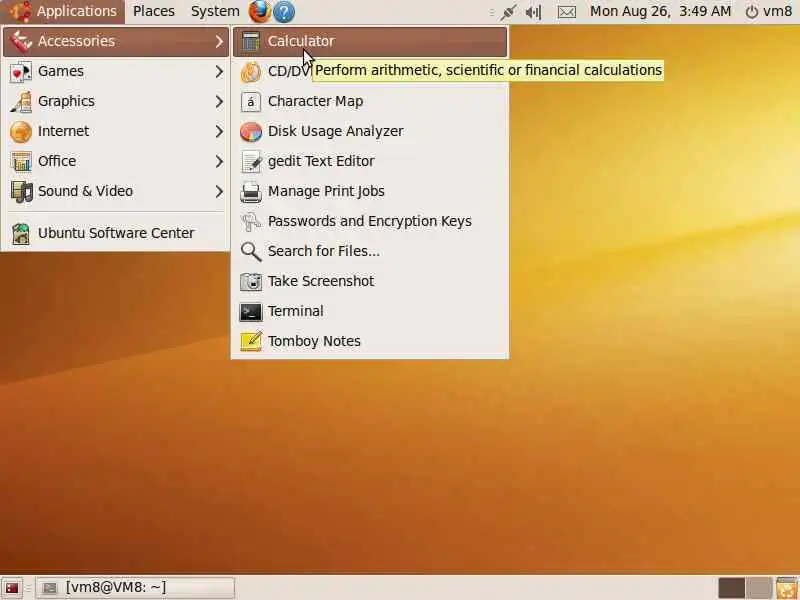
Task: Click the Internet globe icon
Action: tap(21, 132)
